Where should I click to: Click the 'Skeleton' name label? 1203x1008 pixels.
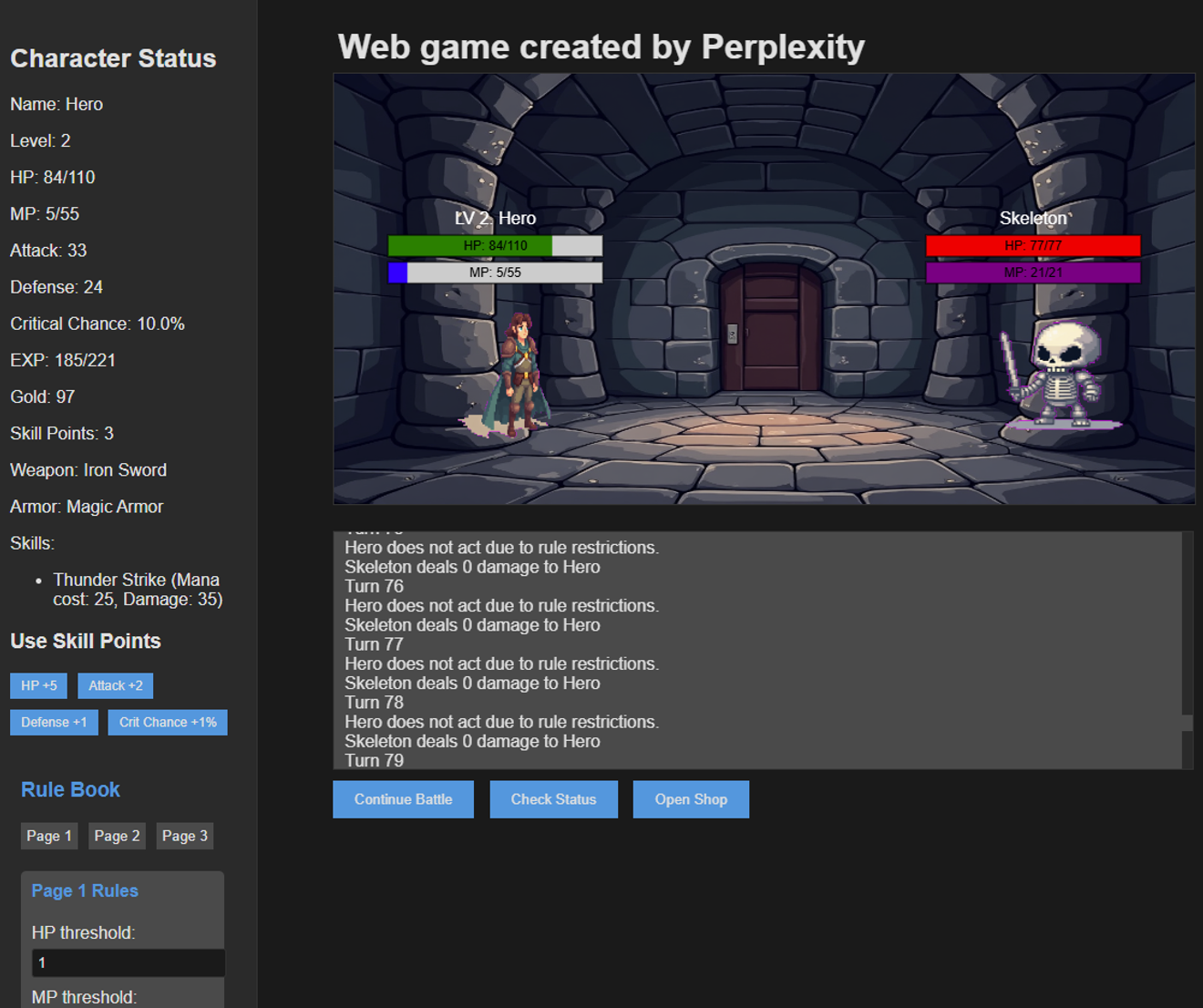pyautogui.click(x=1033, y=218)
